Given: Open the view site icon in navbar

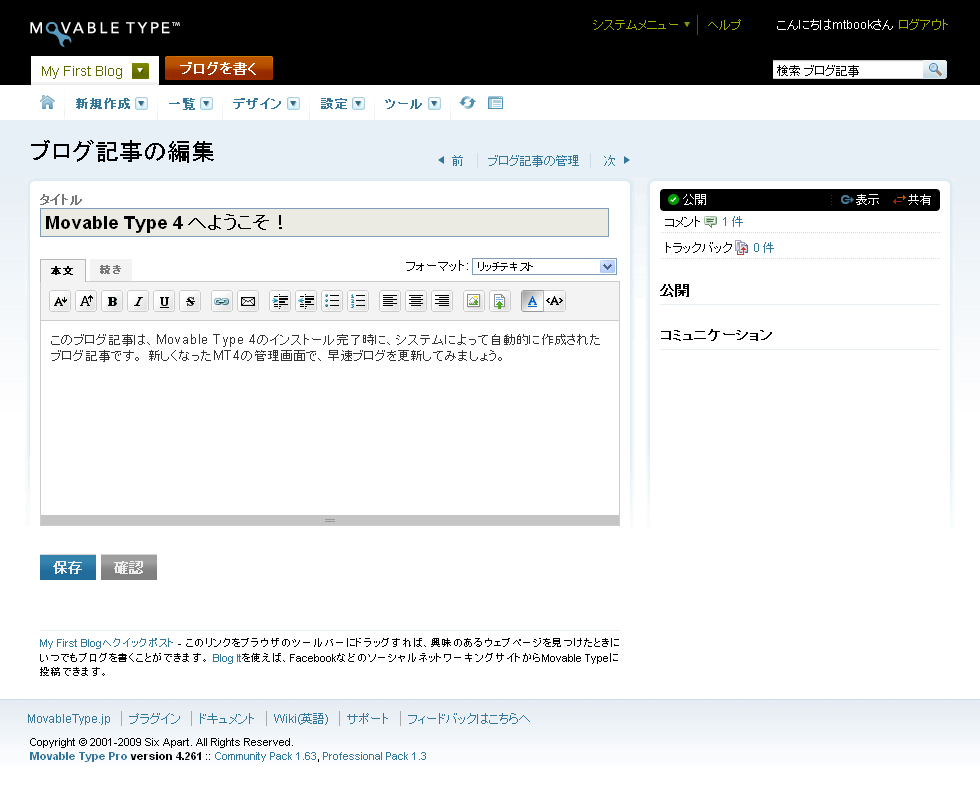Looking at the screenshot, I should [496, 102].
